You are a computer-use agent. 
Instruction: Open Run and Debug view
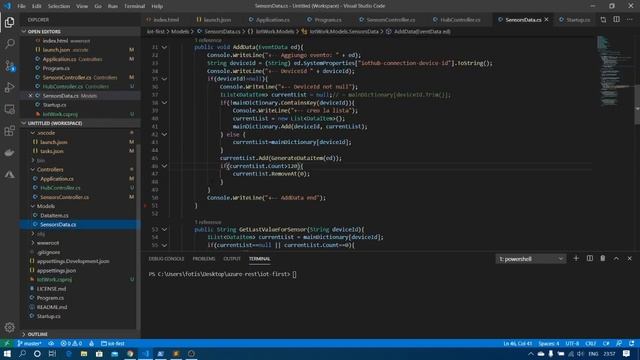(x=9, y=87)
